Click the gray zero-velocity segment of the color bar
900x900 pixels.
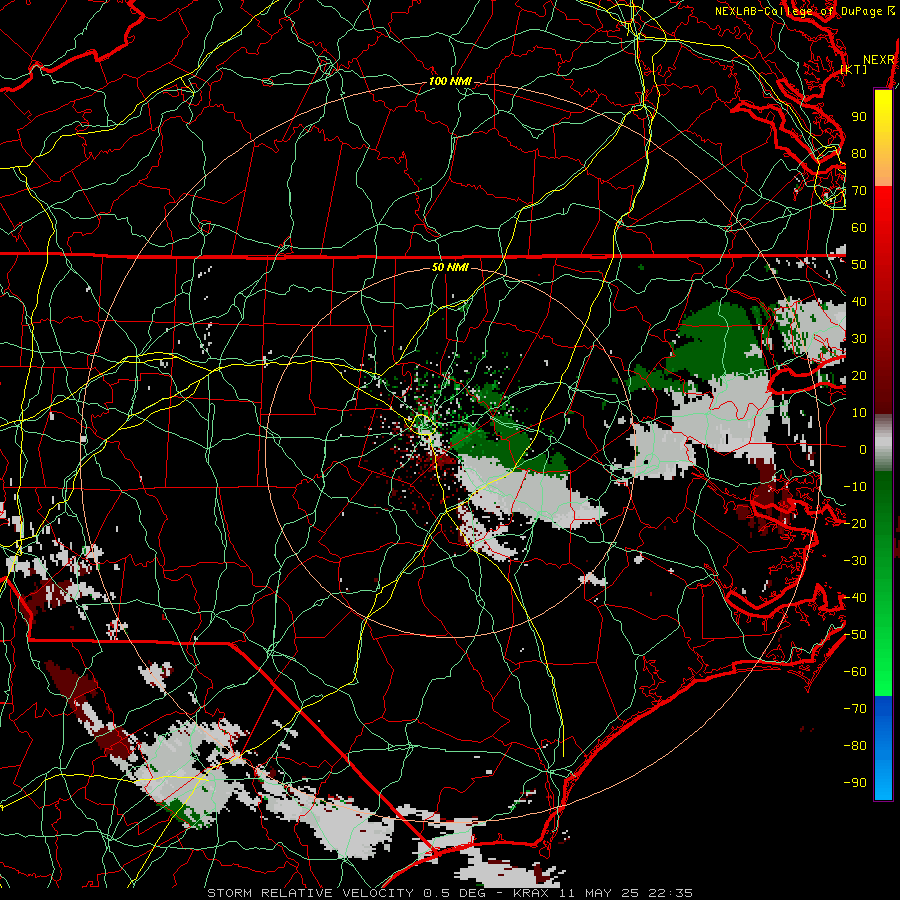tap(883, 444)
